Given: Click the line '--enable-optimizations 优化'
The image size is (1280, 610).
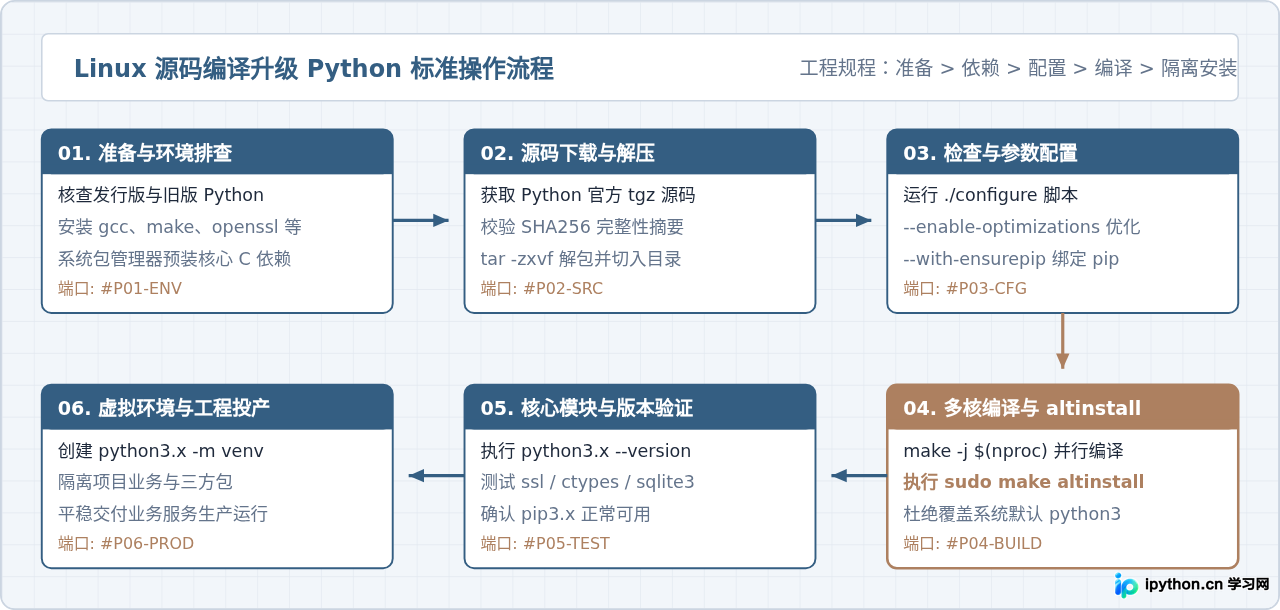Looking at the screenshot, I should 1022,227.
